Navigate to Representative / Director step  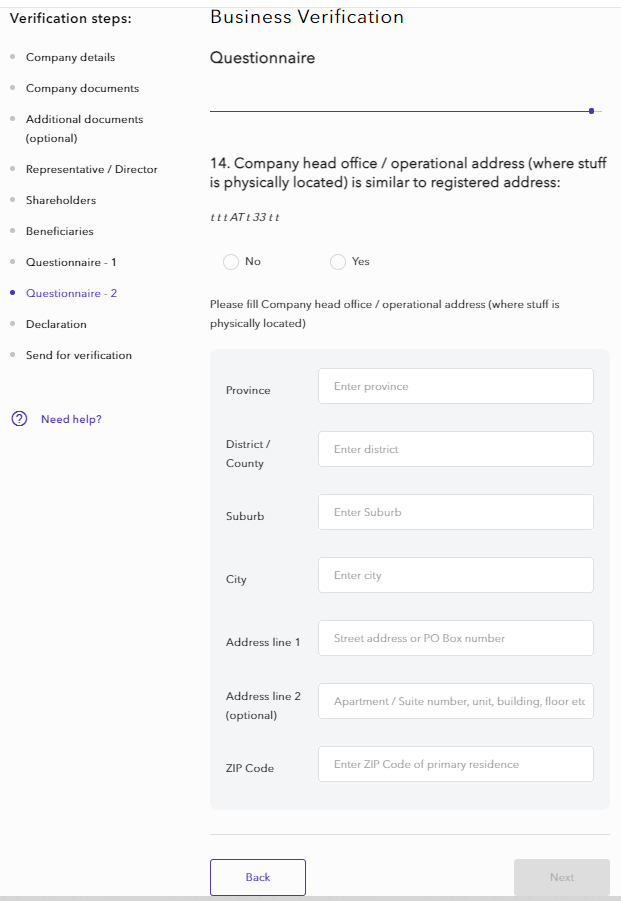click(91, 170)
